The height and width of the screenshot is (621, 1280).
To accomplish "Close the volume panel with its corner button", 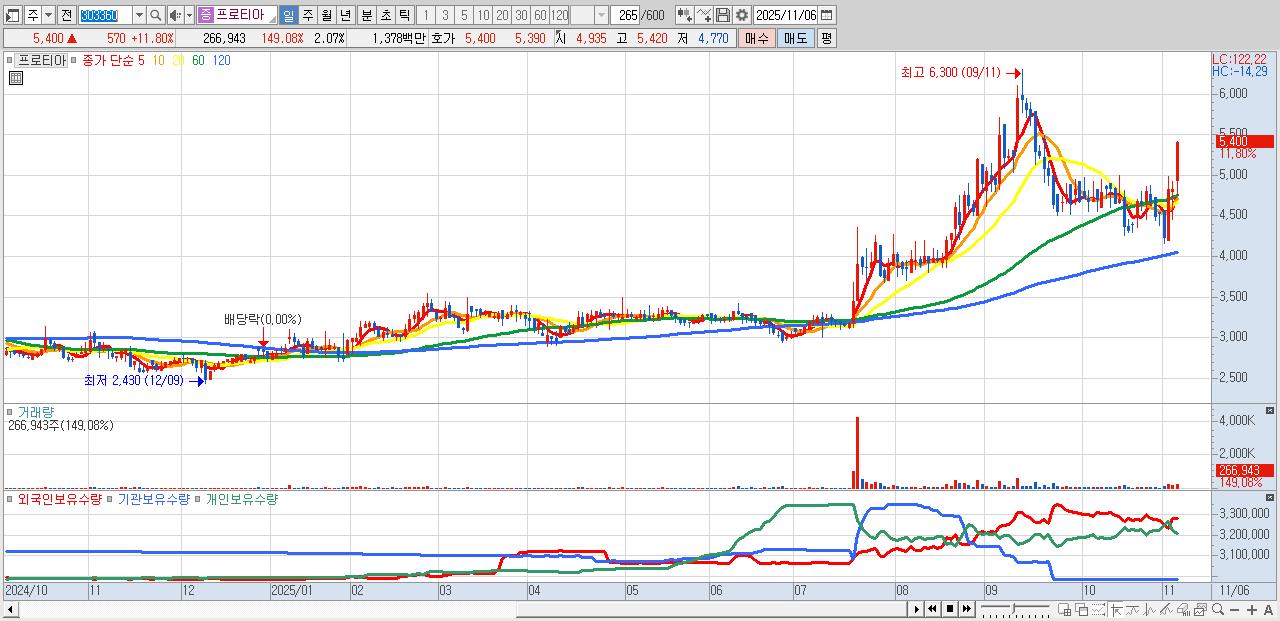I will [x=1271, y=411].
